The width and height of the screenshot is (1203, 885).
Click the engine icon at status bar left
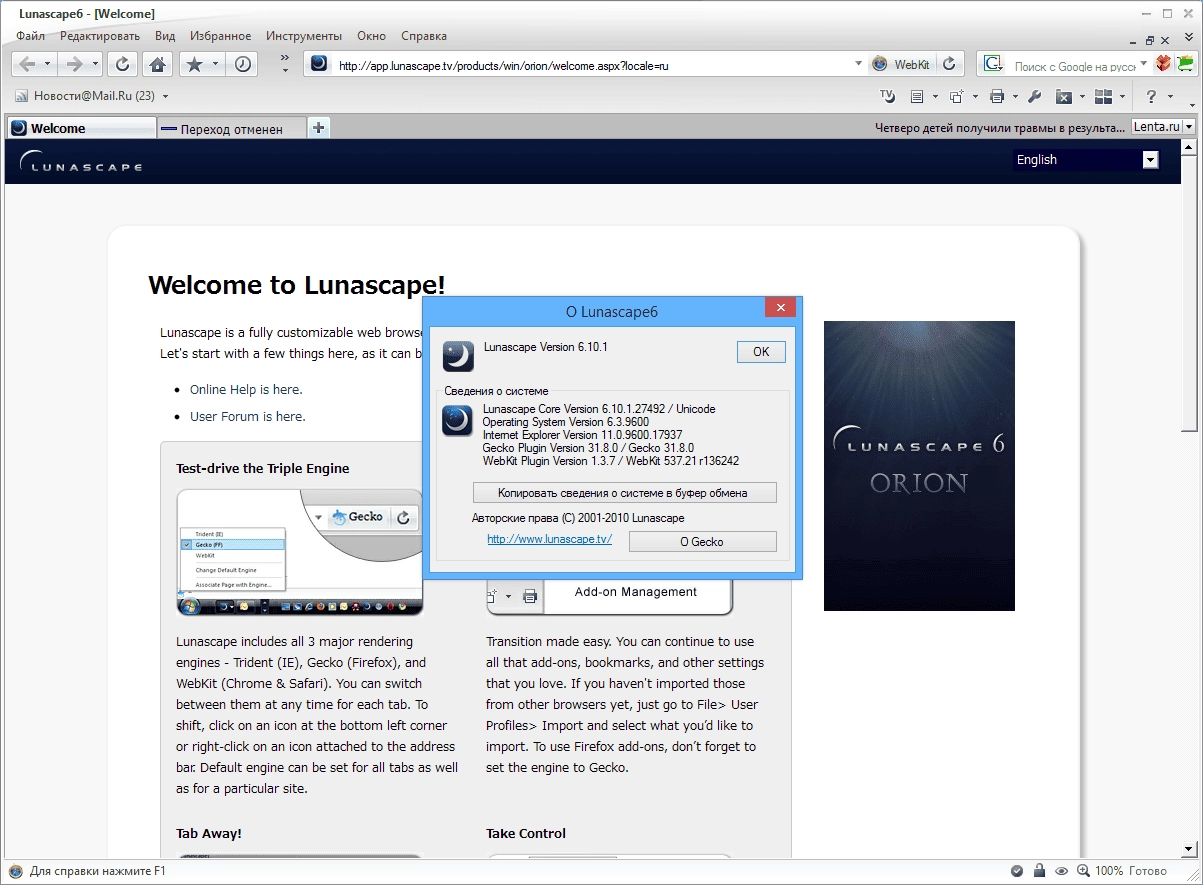pos(15,871)
